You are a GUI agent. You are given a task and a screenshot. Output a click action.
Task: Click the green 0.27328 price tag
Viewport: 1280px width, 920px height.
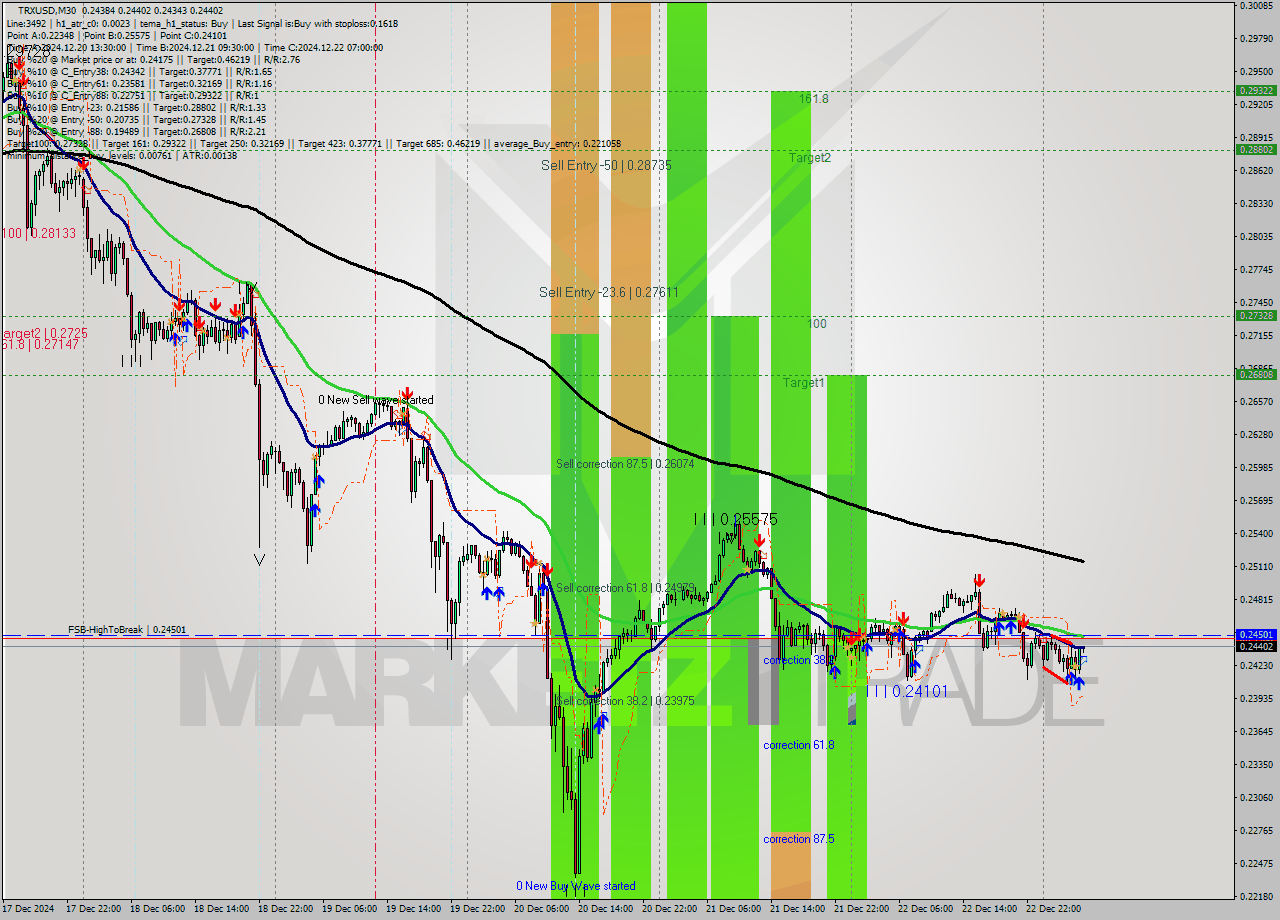pyautogui.click(x=1256, y=315)
